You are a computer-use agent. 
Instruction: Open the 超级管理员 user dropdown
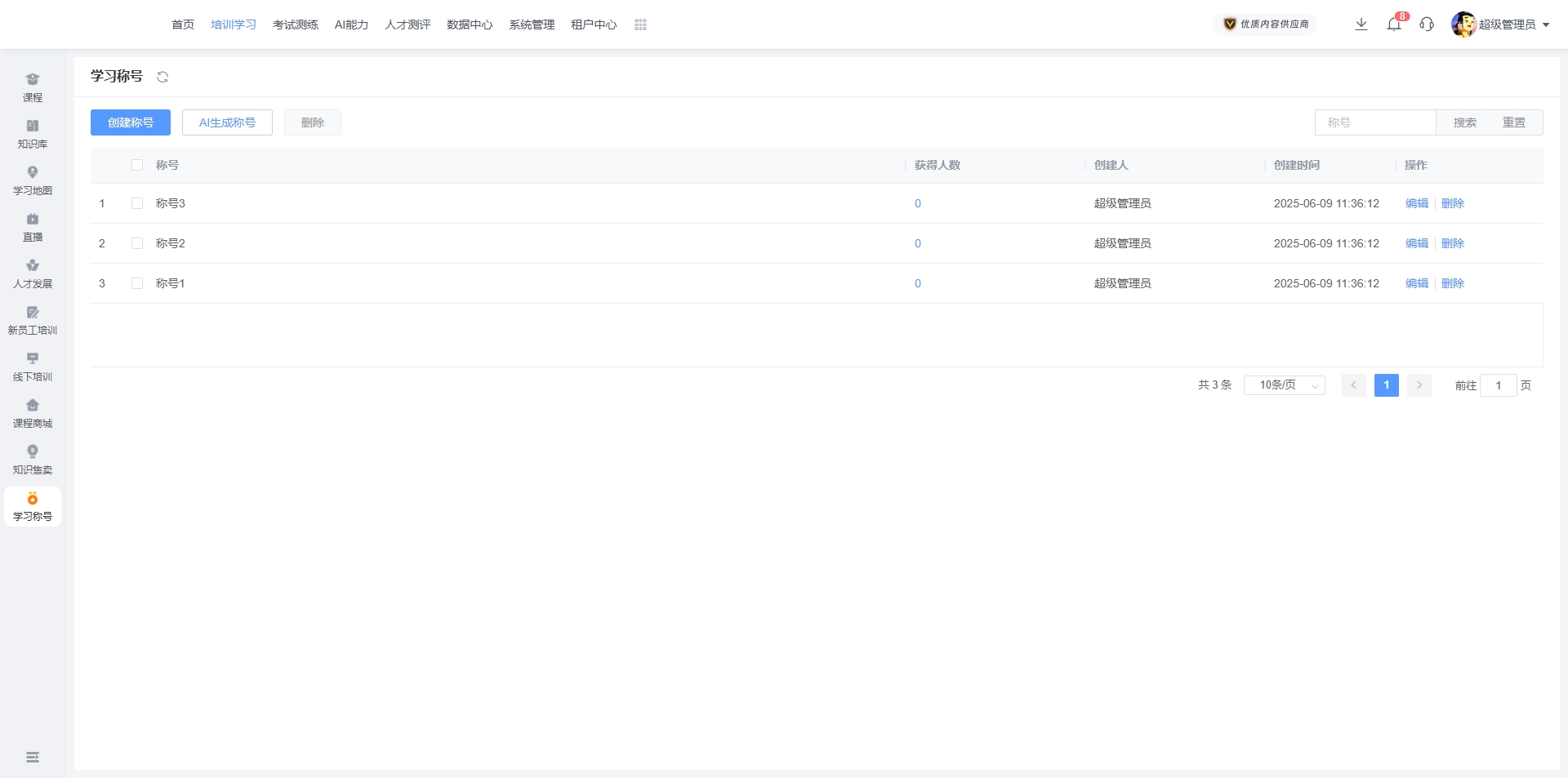point(1501,24)
